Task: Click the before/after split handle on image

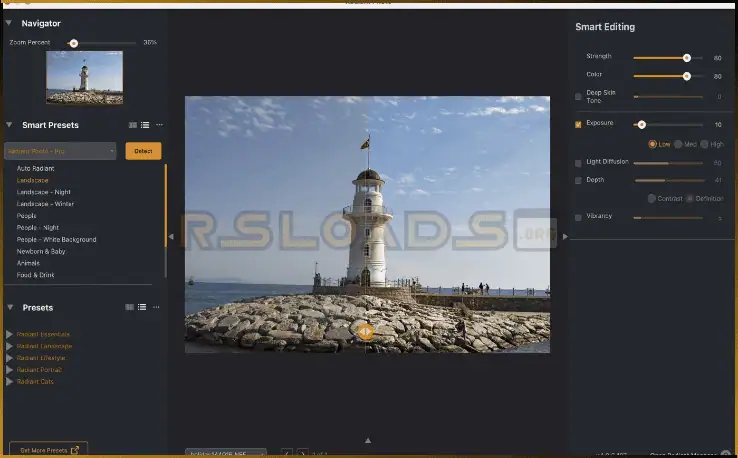Action: coord(366,332)
